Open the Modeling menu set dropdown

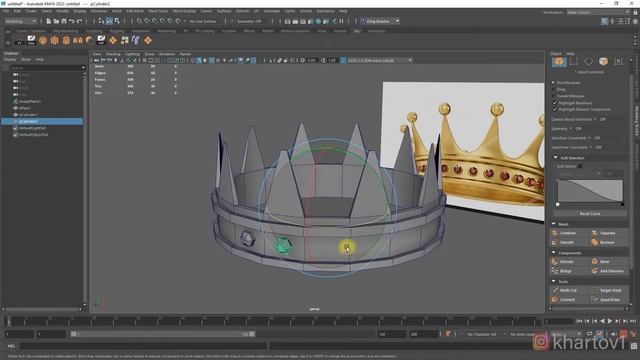pyautogui.click(x=20, y=21)
